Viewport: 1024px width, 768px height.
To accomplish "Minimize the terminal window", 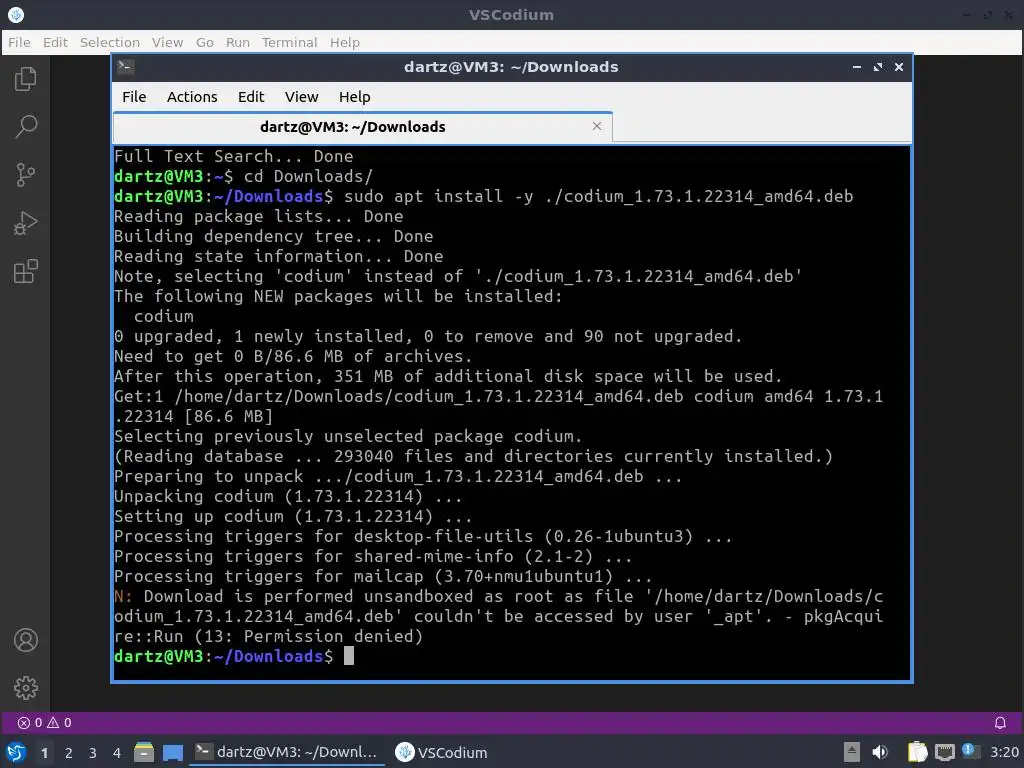I will tap(856, 67).
